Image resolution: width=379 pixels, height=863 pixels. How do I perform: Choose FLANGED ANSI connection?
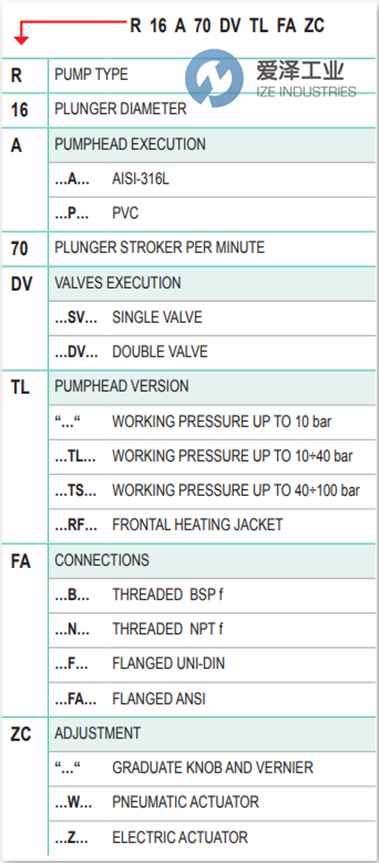pos(212,700)
